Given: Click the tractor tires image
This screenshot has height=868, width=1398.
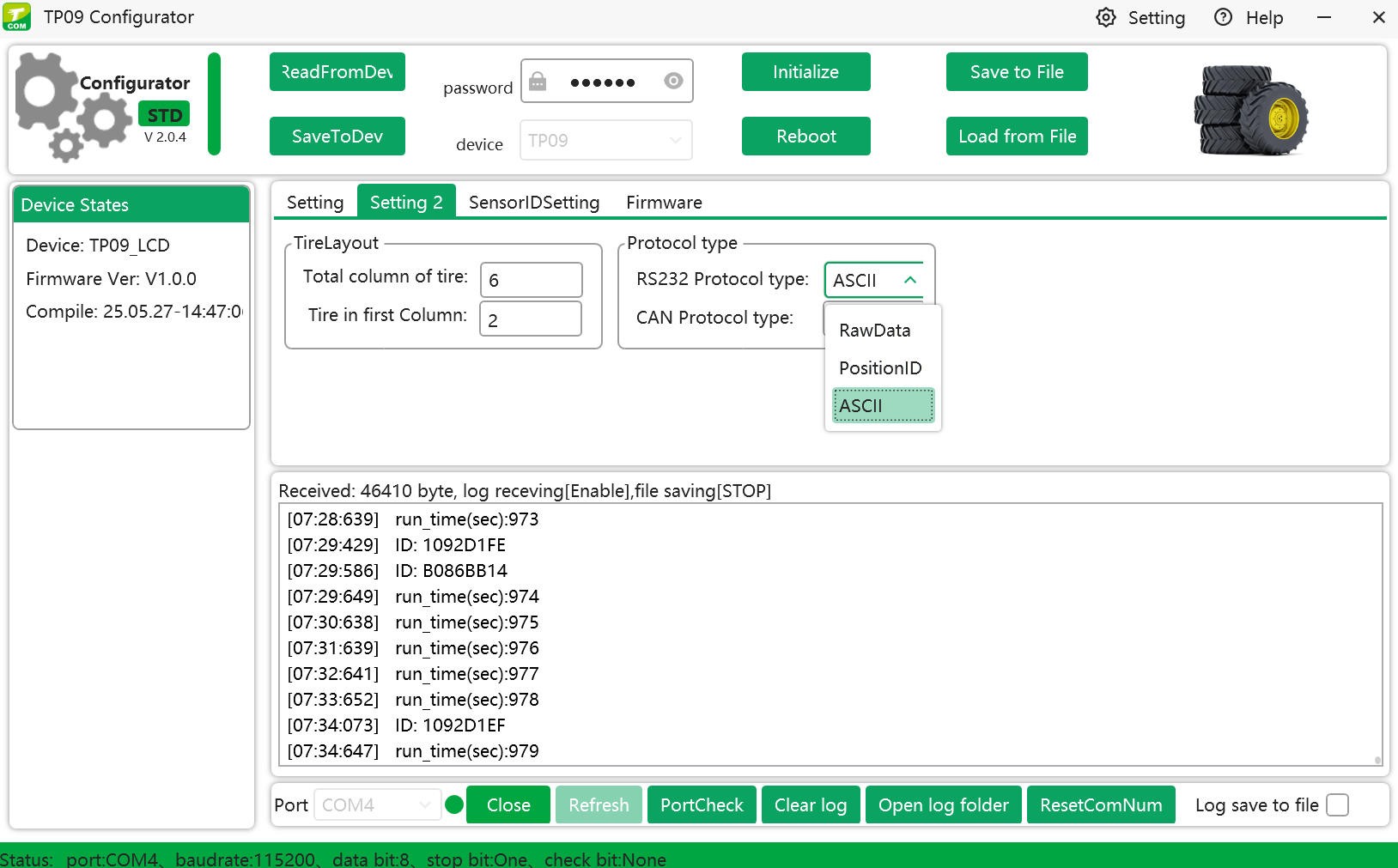Looking at the screenshot, I should tap(1250, 112).
